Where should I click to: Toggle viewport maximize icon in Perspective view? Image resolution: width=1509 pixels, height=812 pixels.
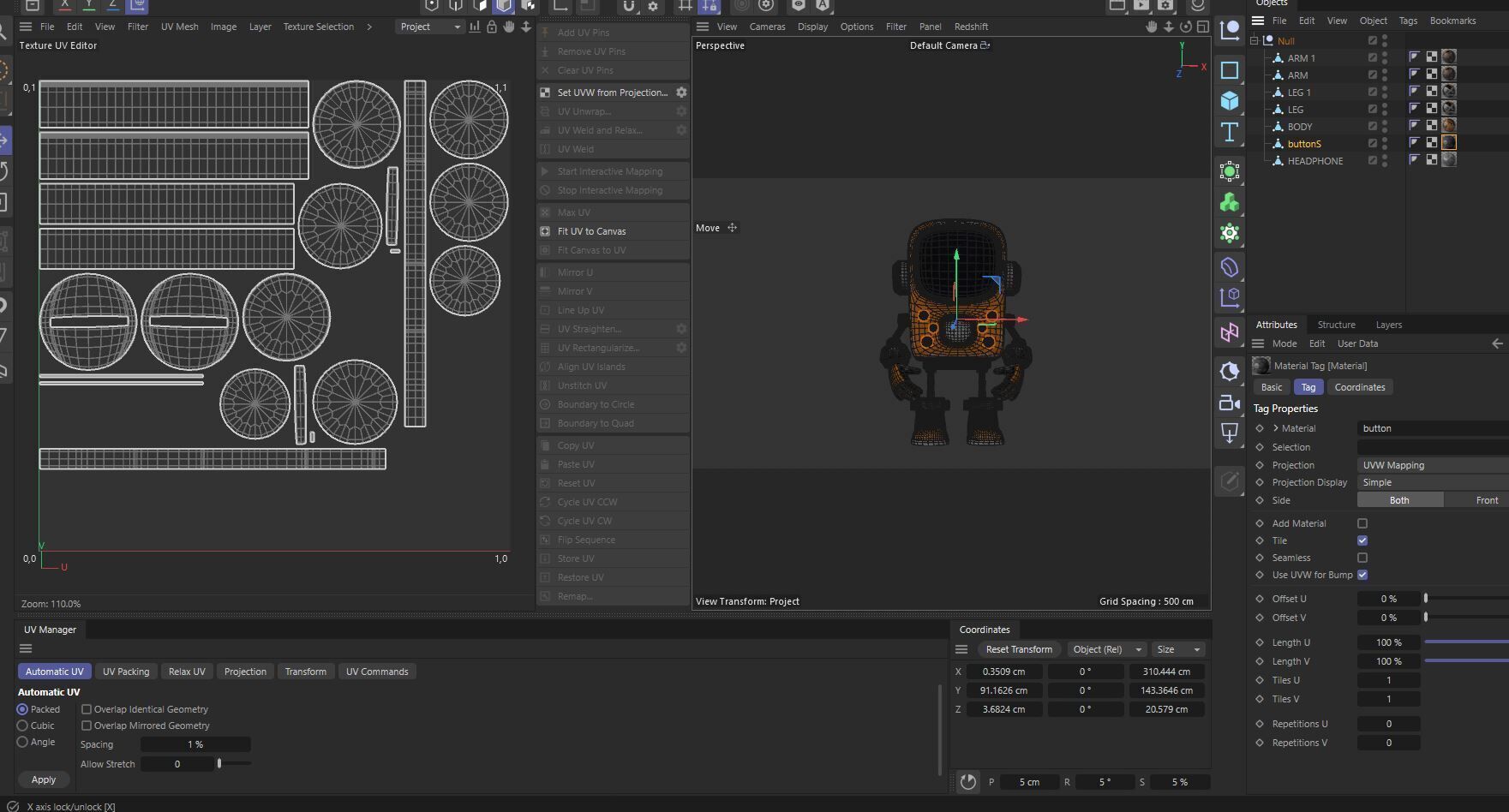click(1203, 27)
